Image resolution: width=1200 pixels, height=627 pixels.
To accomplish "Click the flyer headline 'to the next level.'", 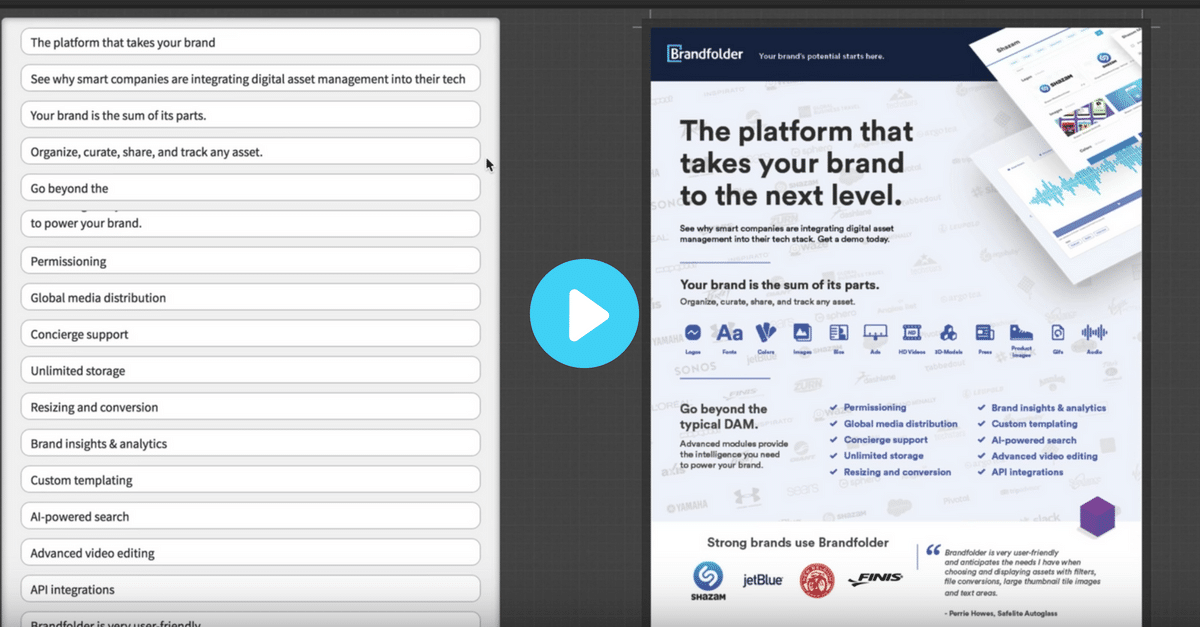I will (x=790, y=194).
